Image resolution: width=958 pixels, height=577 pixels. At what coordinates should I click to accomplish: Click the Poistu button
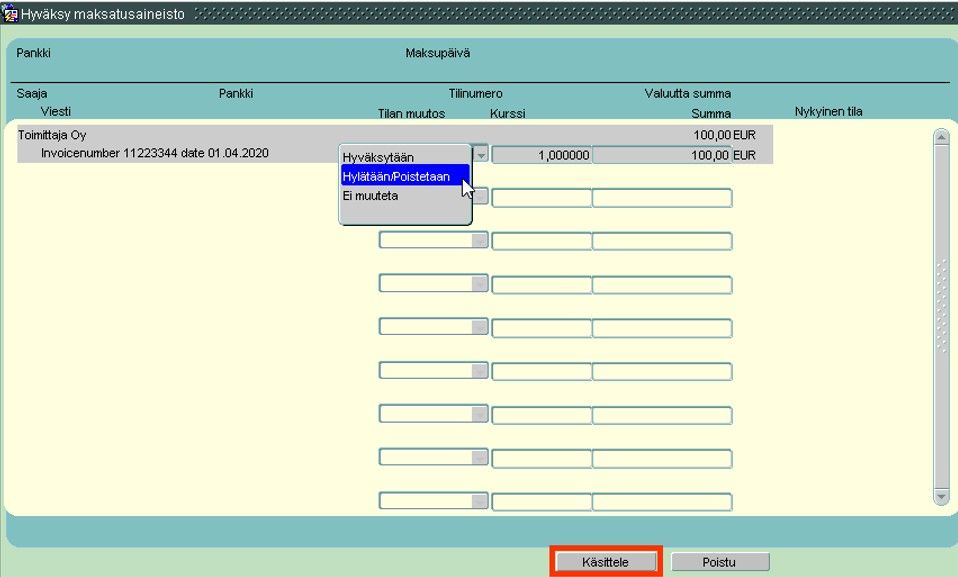(720, 562)
